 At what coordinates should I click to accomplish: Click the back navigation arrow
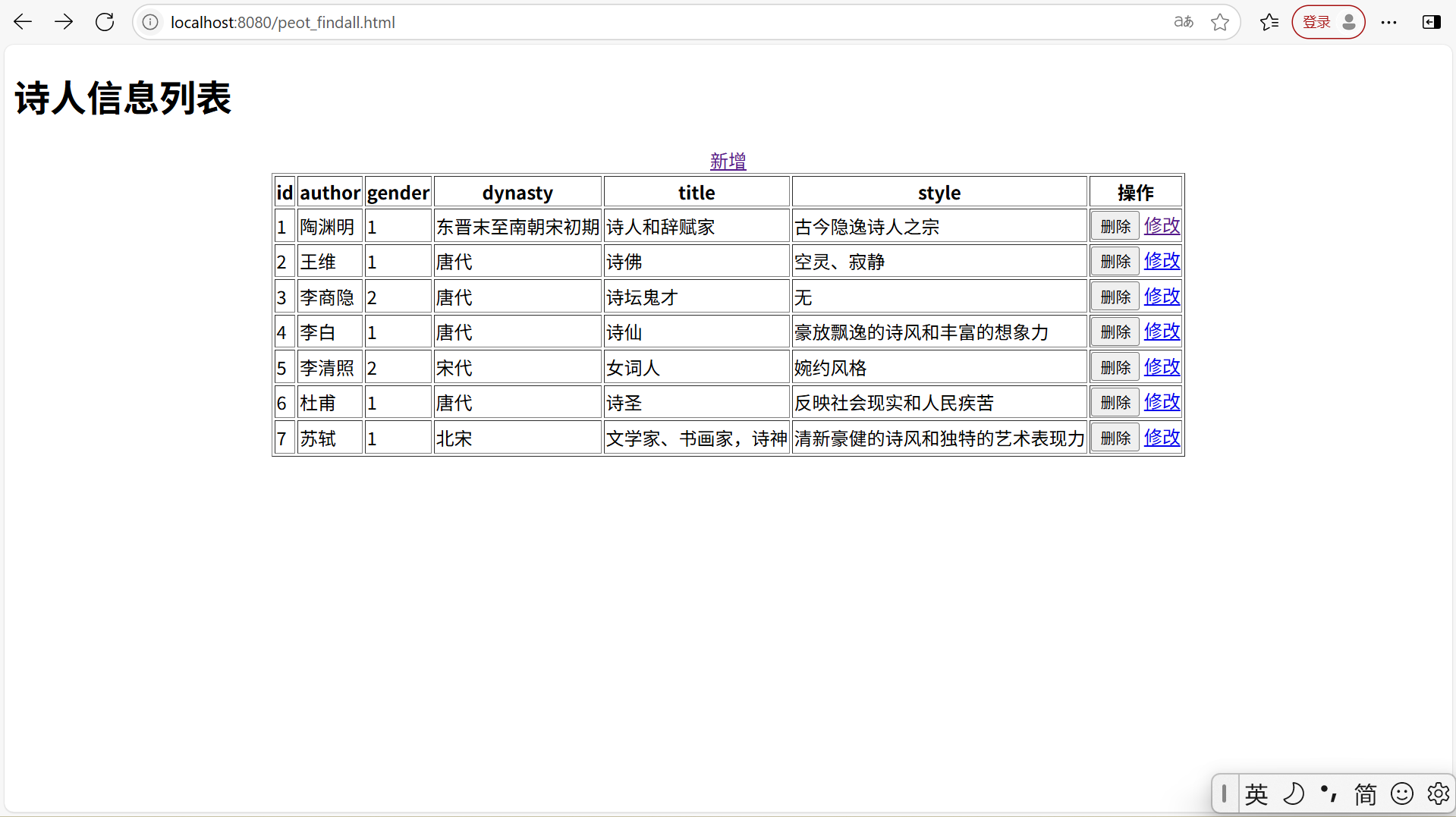(x=23, y=21)
